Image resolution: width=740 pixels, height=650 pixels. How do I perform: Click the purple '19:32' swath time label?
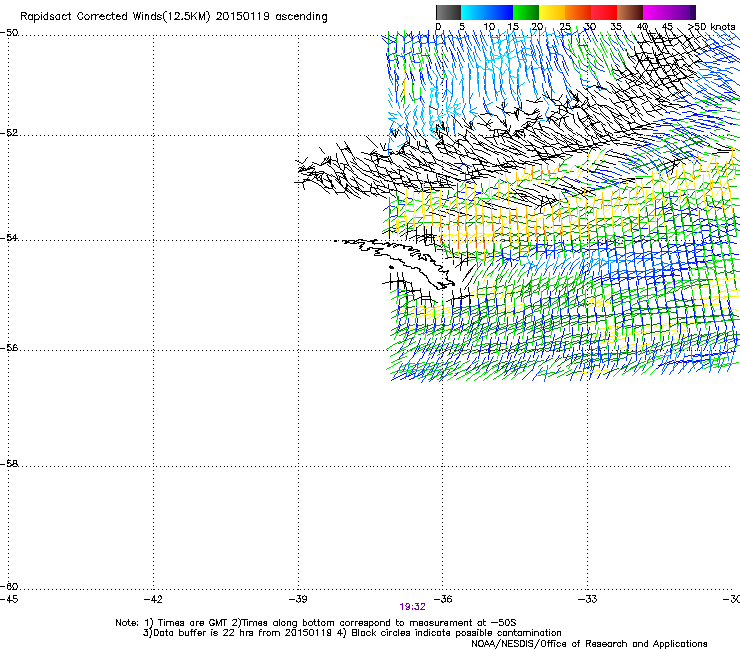pos(412,607)
